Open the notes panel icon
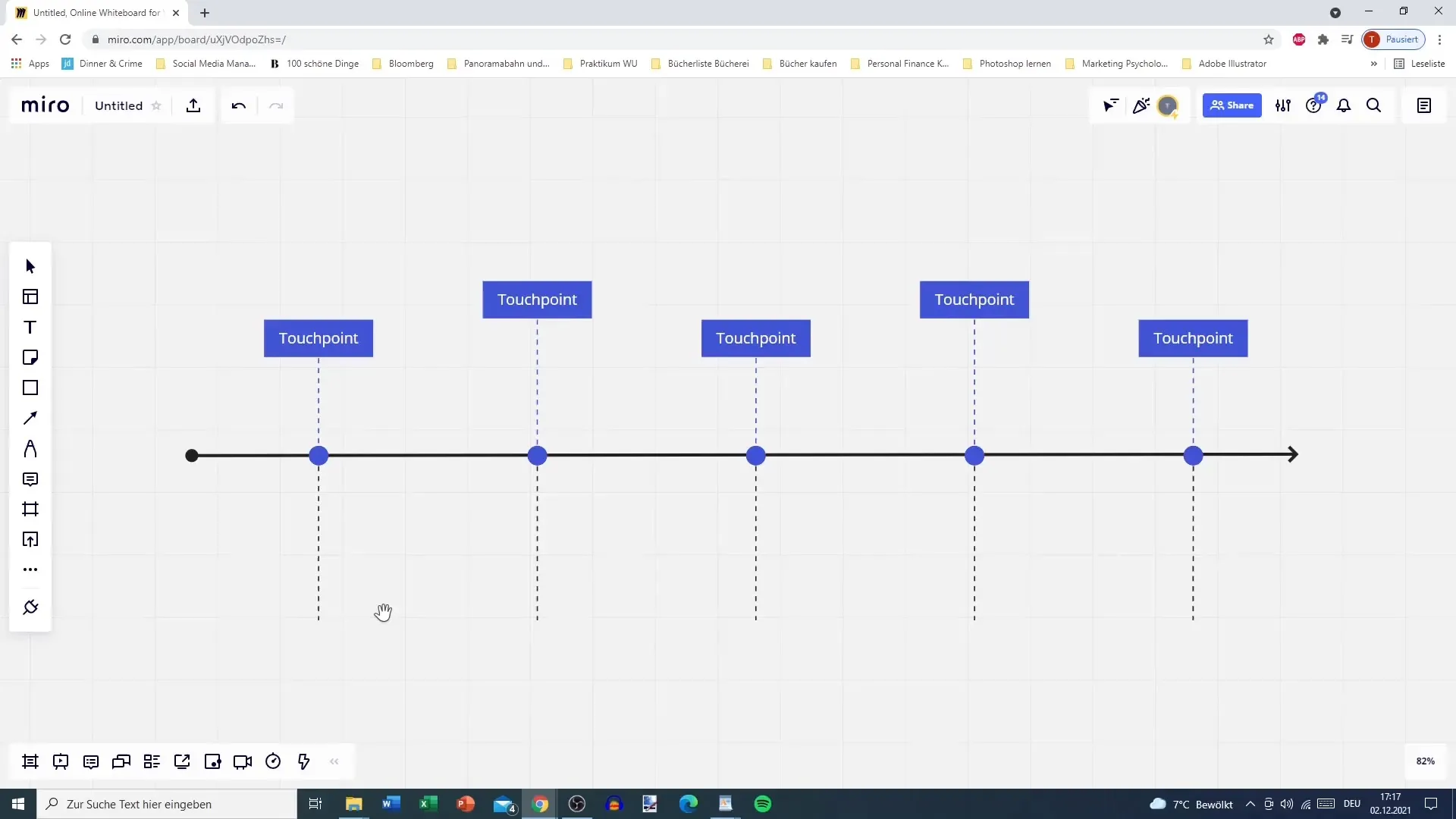 tap(1424, 105)
